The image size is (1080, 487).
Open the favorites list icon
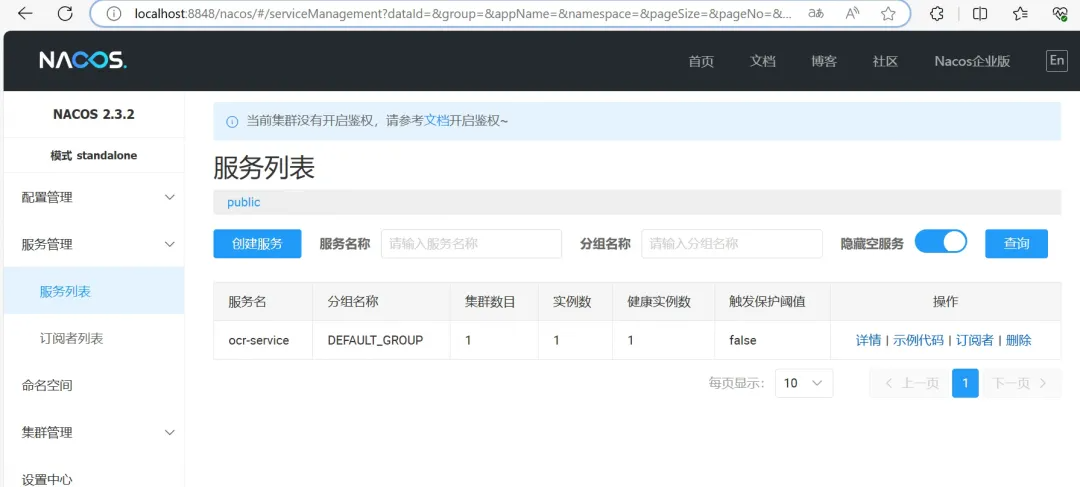point(1021,13)
